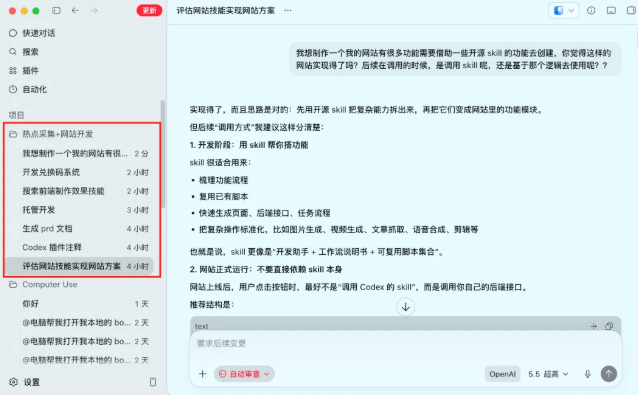
Task: Click the 插件 plugins grid icon
Action: click(13, 70)
